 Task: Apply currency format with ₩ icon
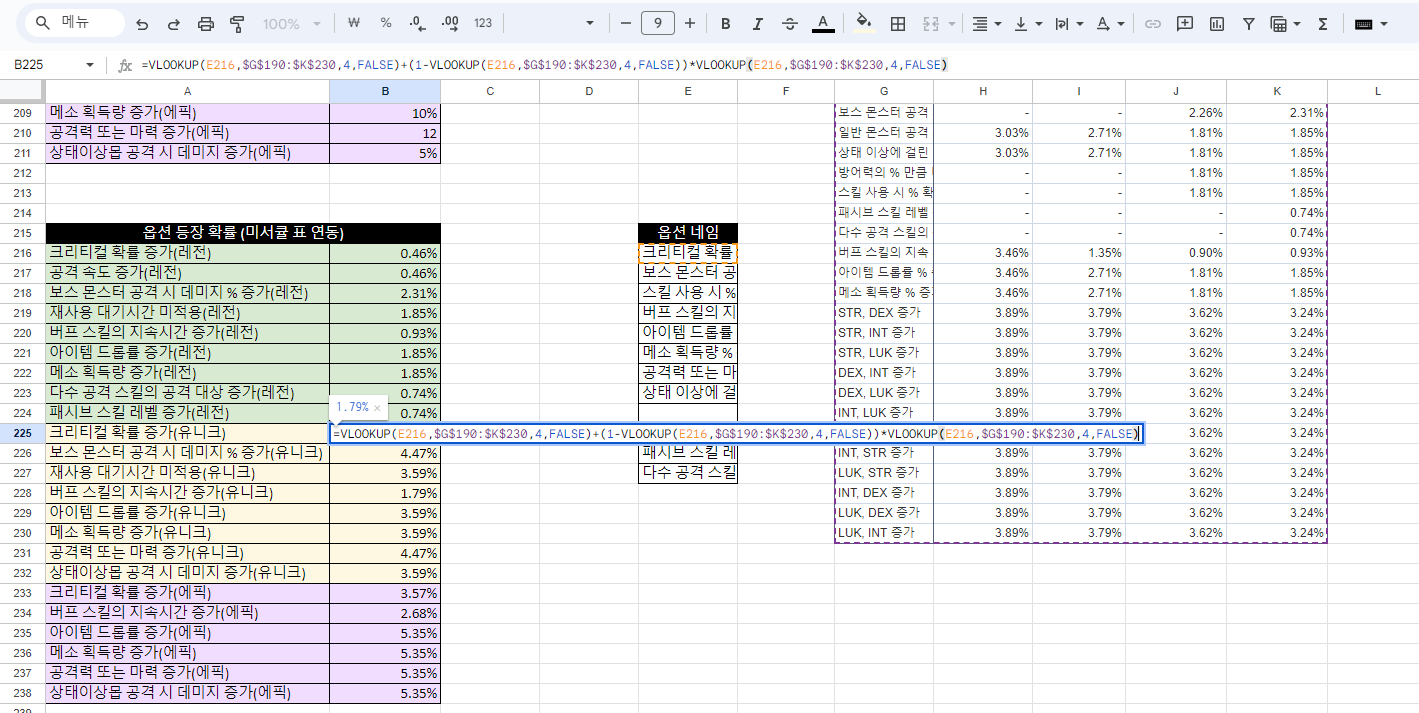(354, 23)
